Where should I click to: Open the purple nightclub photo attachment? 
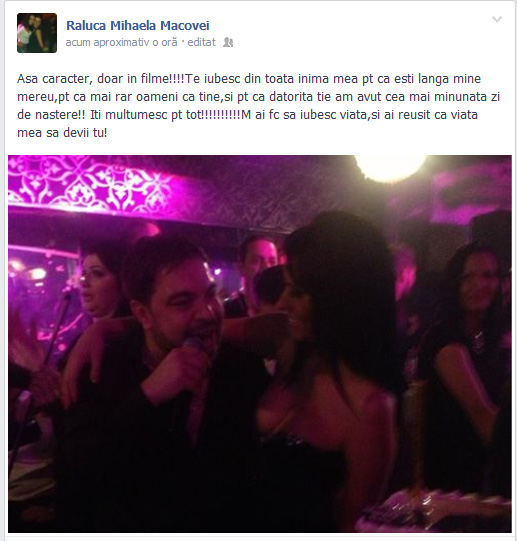tap(260, 344)
